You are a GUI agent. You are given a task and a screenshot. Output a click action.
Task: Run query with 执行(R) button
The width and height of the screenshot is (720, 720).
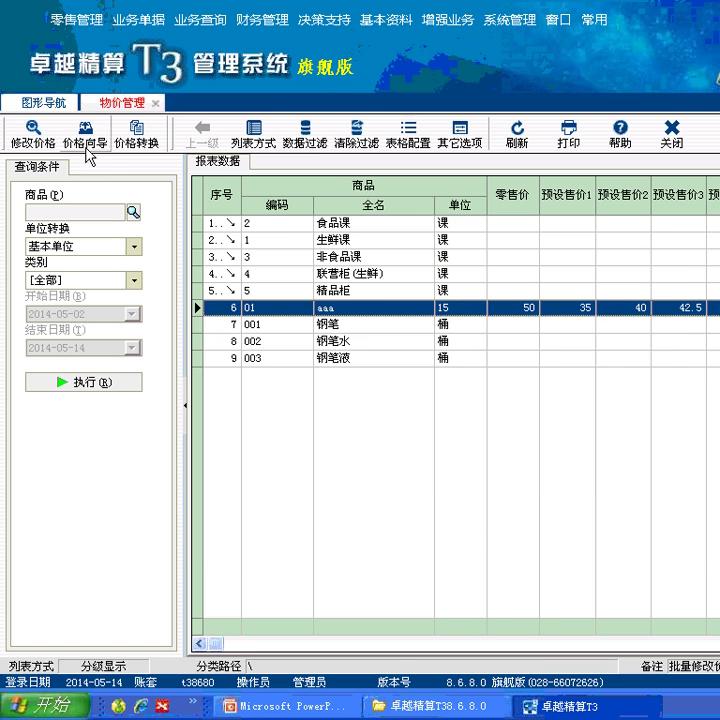pyautogui.click(x=84, y=382)
